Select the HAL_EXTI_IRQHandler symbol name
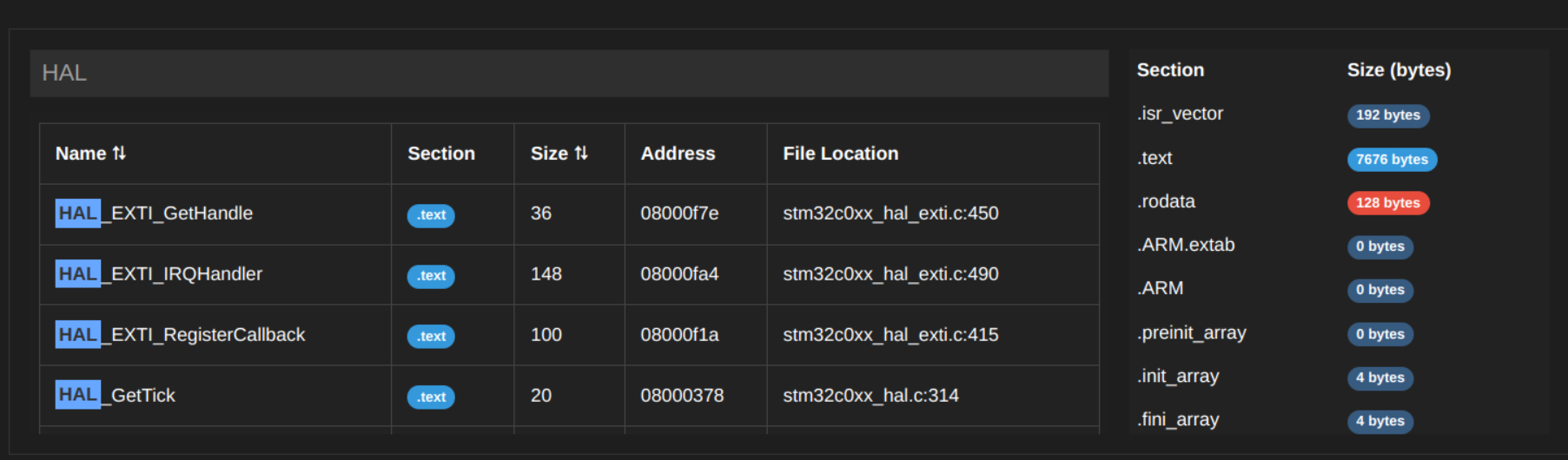 pyautogui.click(x=159, y=274)
